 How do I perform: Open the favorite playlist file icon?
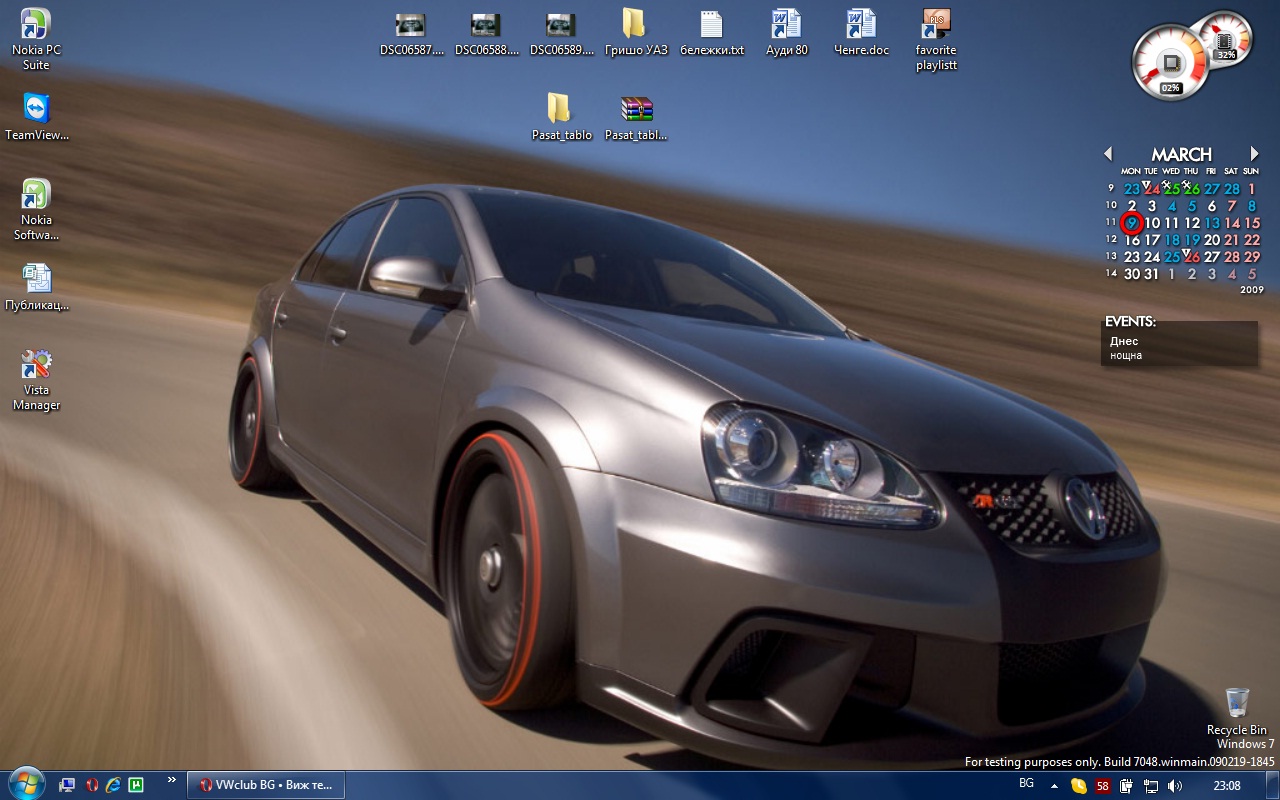tap(936, 26)
